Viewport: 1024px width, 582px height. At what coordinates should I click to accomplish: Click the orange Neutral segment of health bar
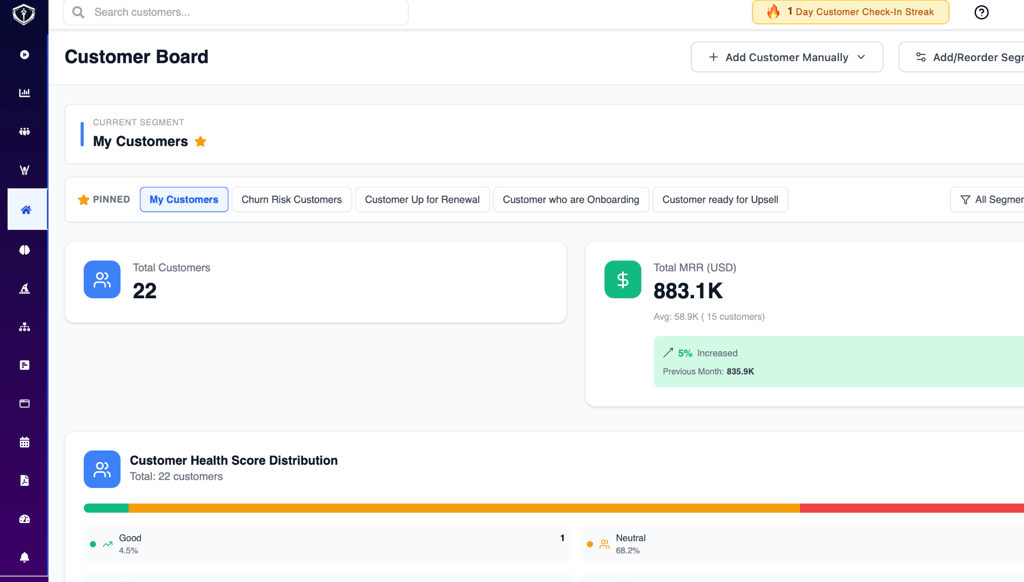464,508
